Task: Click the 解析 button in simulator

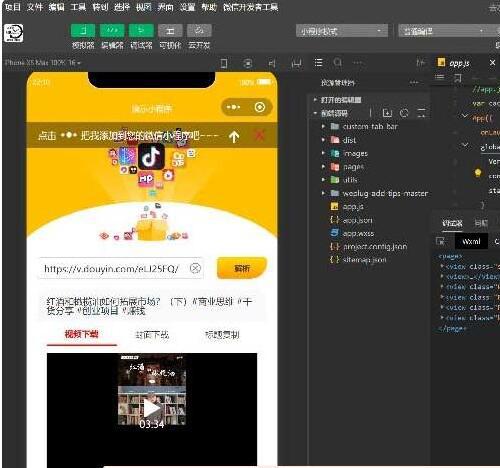Action: click(x=242, y=268)
